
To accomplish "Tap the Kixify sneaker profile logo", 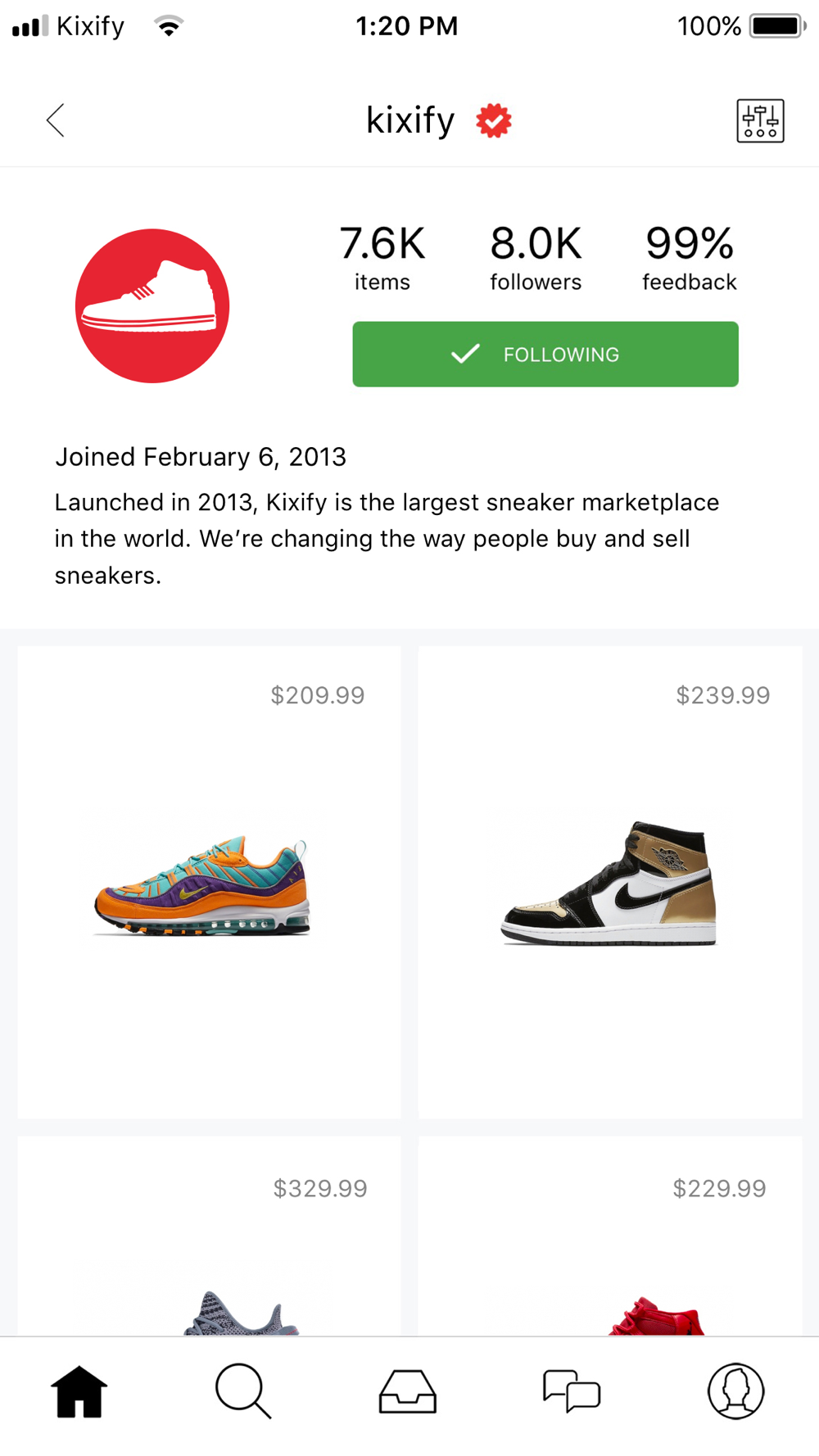I will [x=152, y=305].
